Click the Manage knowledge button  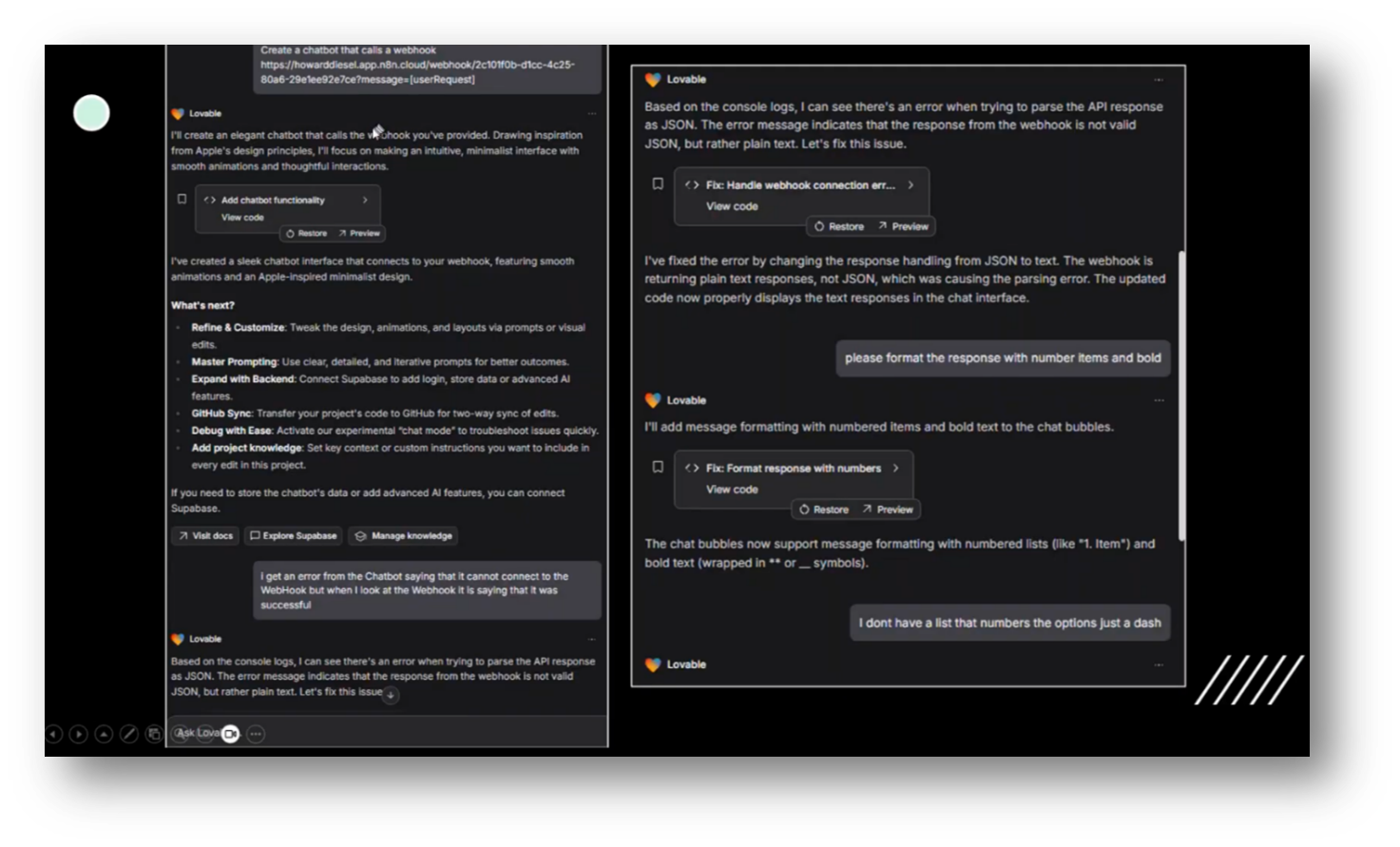tap(403, 536)
